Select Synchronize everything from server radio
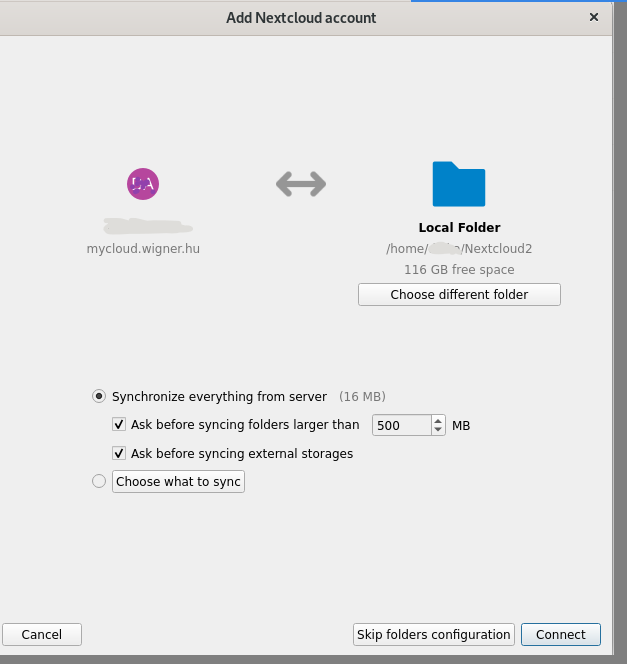This screenshot has width=627, height=664. 99,396
